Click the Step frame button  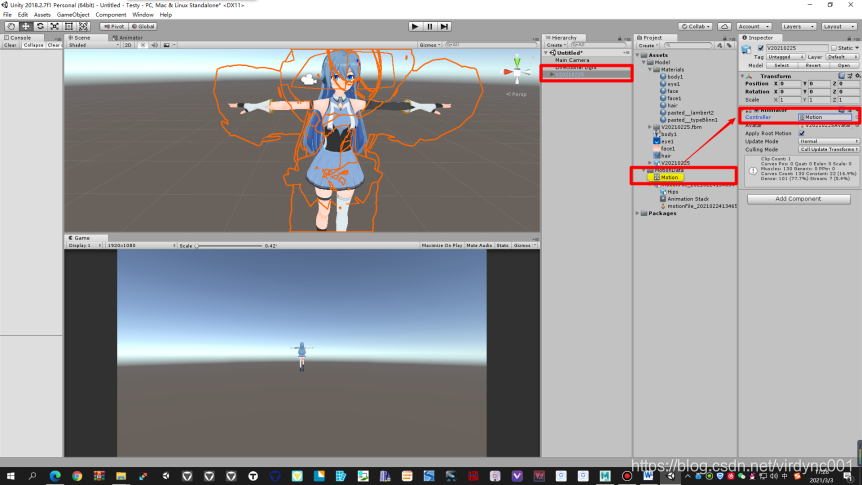pyautogui.click(x=445, y=26)
